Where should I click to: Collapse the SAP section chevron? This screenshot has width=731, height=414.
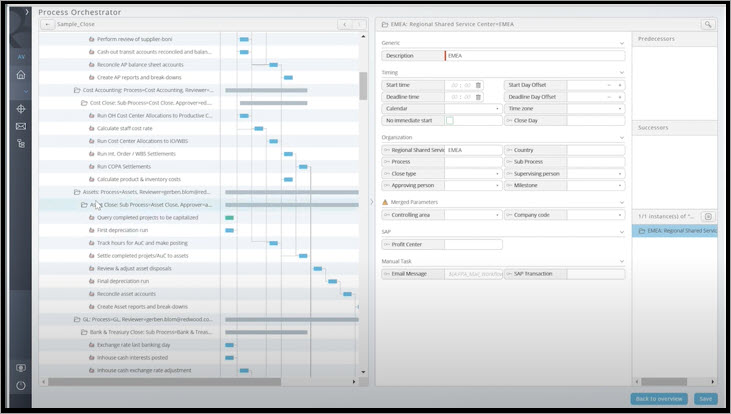621,232
